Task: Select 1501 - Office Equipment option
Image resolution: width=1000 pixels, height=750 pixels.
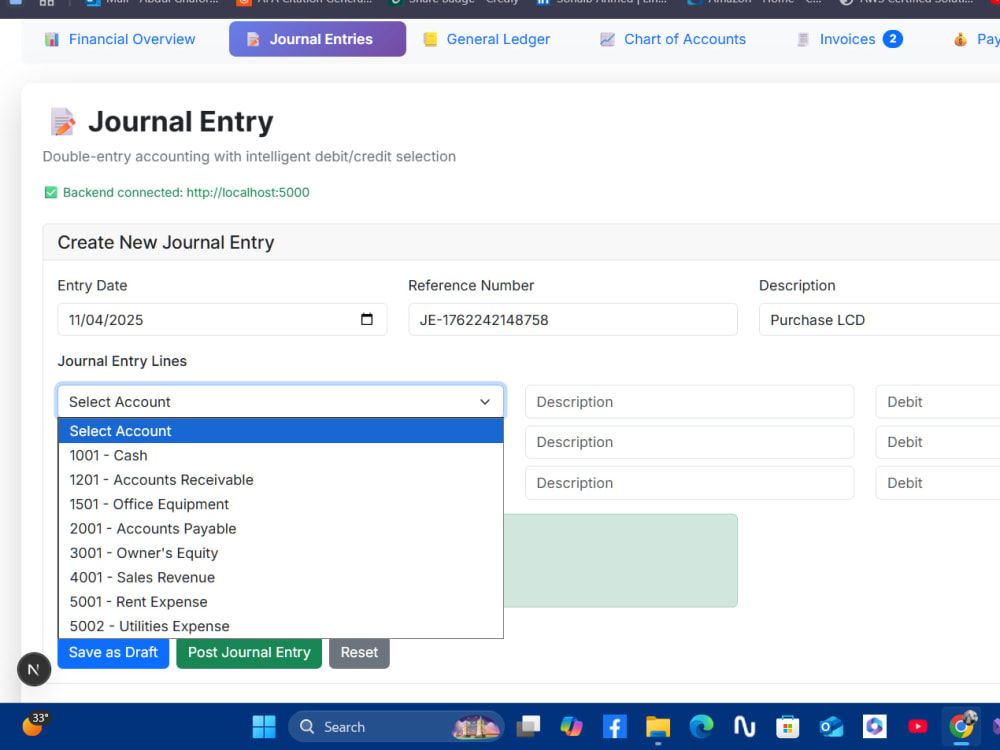Action: (281, 504)
